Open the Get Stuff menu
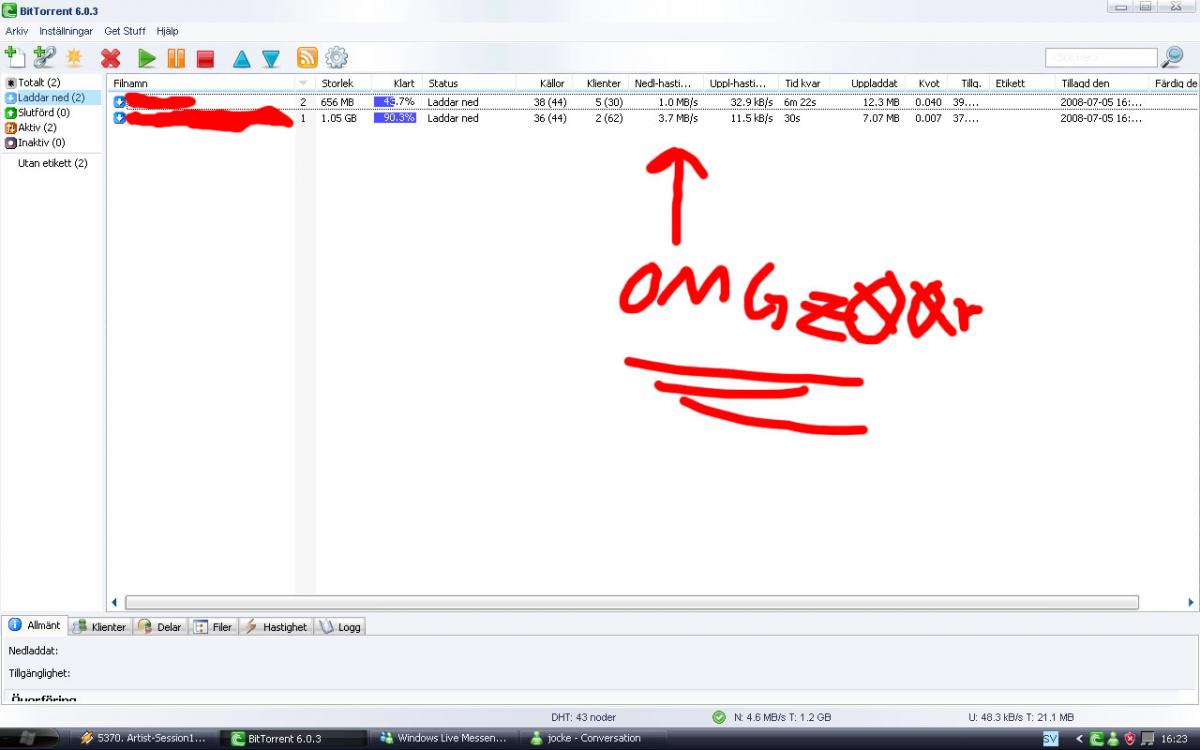Screen dimensions: 1200x750 point(125,31)
